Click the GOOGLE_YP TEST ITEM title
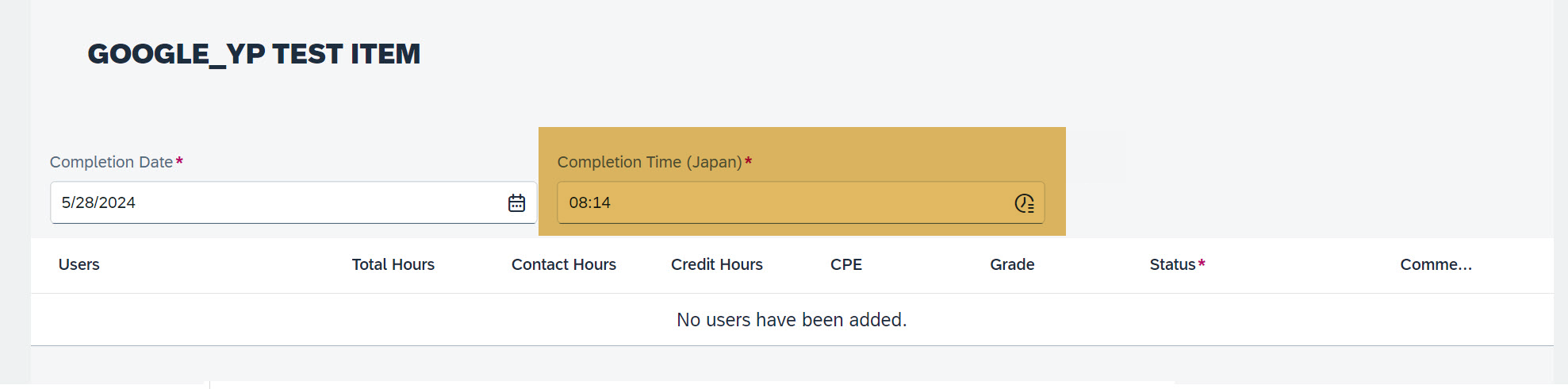Viewport: 1568px width, 389px height. pos(254,54)
